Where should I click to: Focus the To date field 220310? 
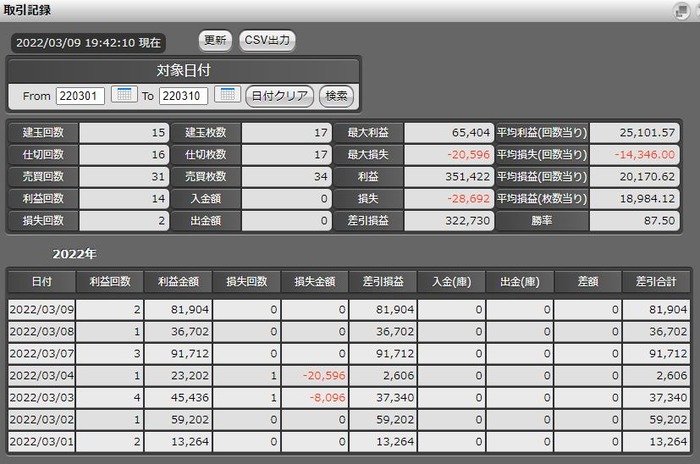pyautogui.click(x=183, y=96)
